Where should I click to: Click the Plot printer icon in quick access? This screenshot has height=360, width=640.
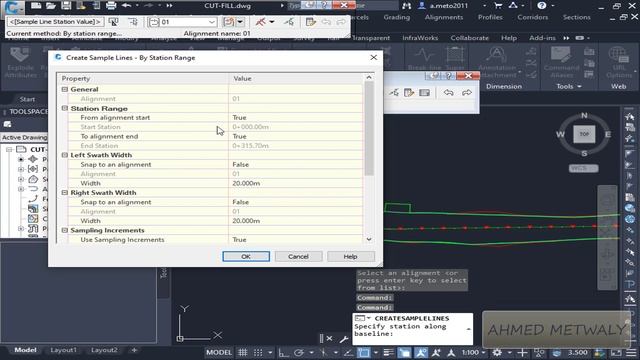[111, 6]
